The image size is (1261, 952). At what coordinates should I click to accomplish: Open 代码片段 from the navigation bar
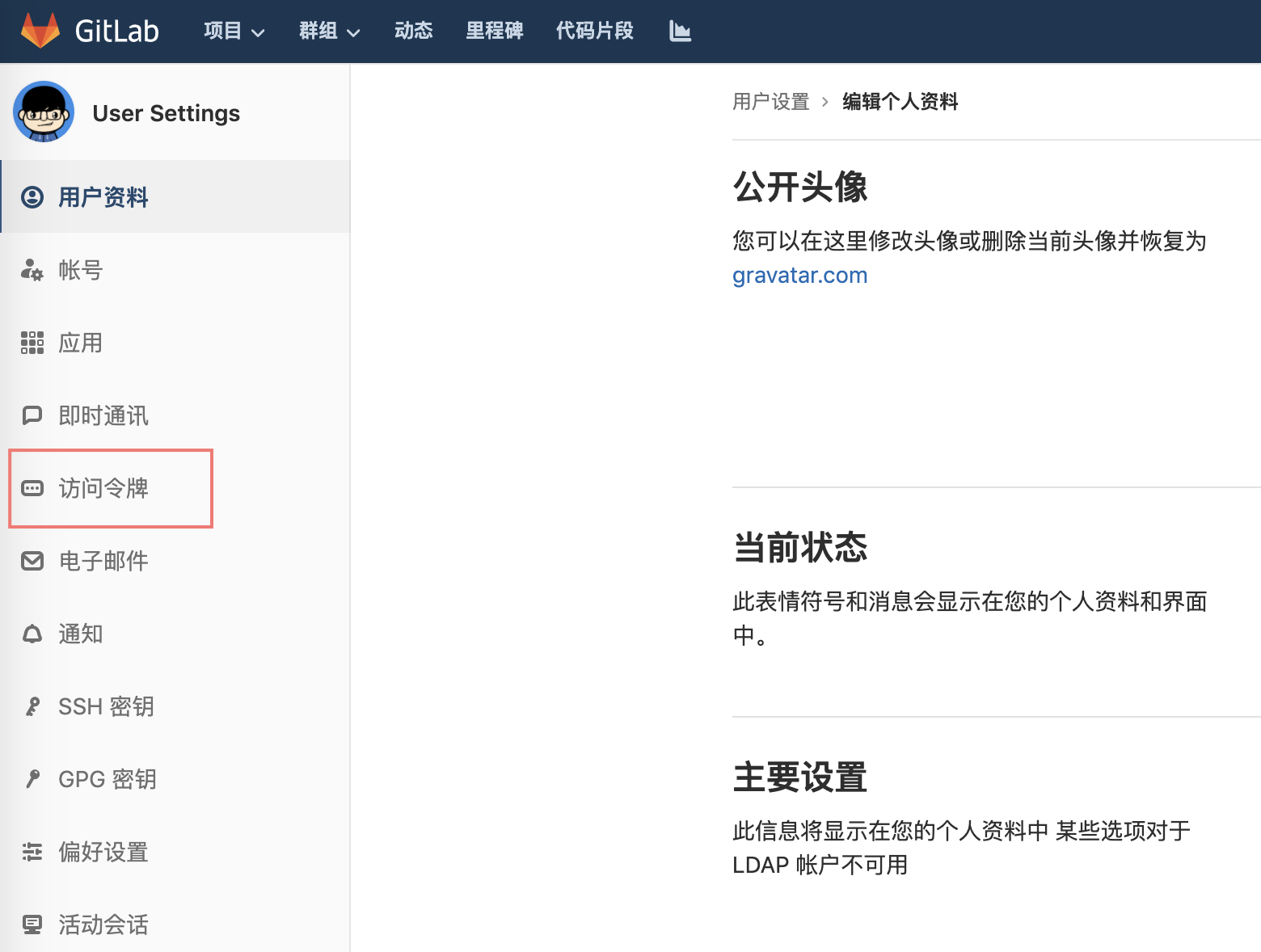[x=594, y=31]
